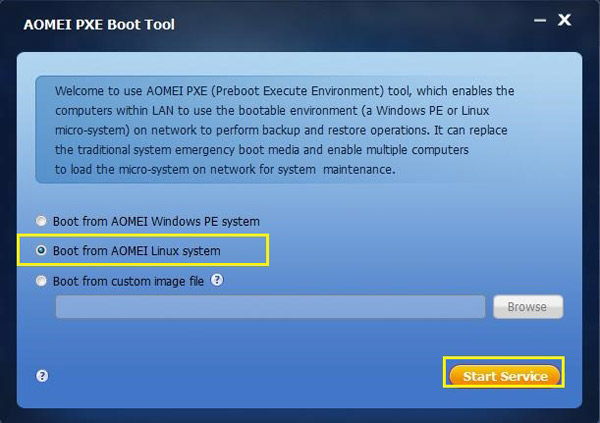Open help via bottom-left question mark icon
Viewport: 600px width, 423px height.
(x=42, y=376)
